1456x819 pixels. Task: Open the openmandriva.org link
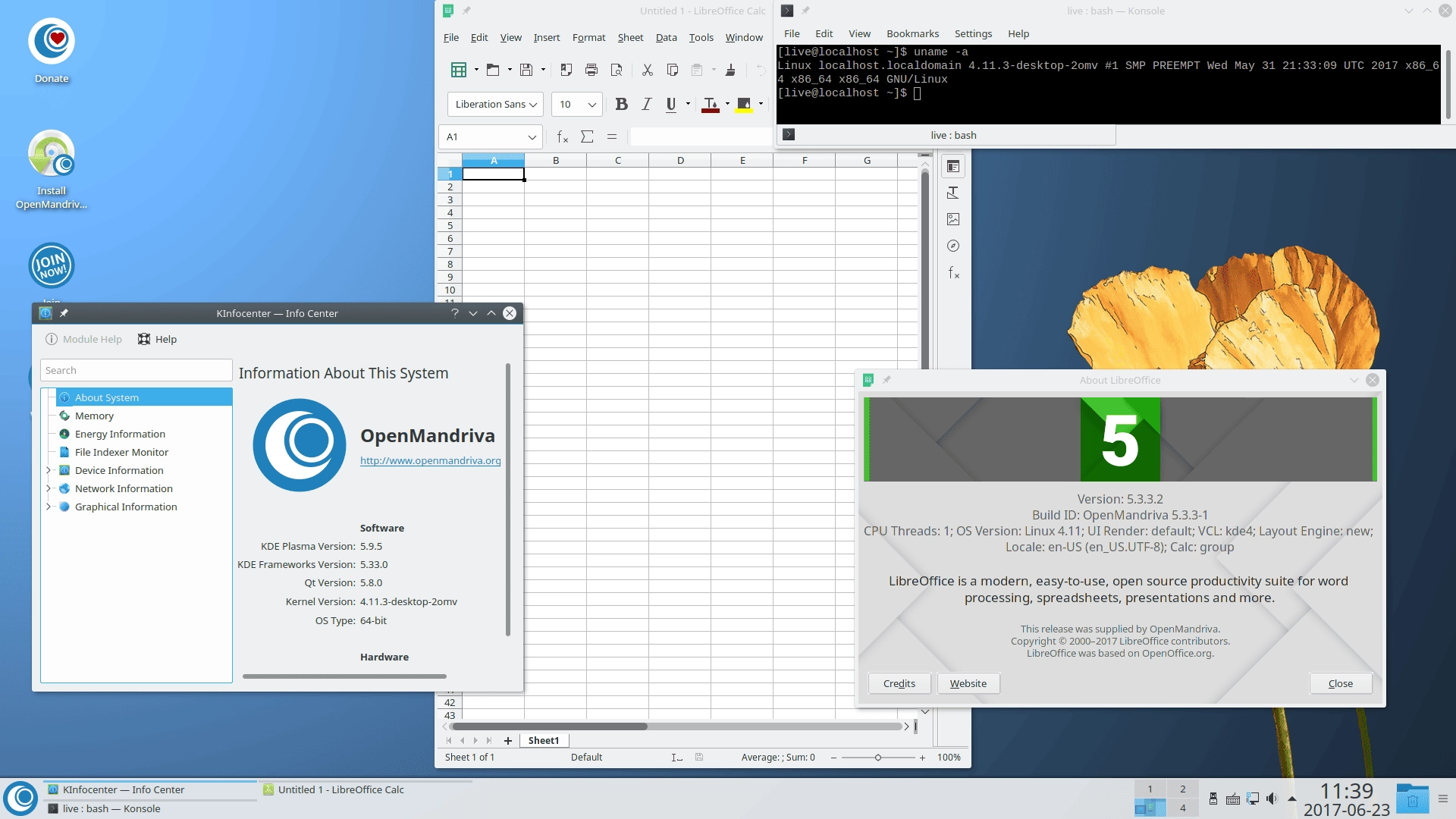pyautogui.click(x=430, y=460)
